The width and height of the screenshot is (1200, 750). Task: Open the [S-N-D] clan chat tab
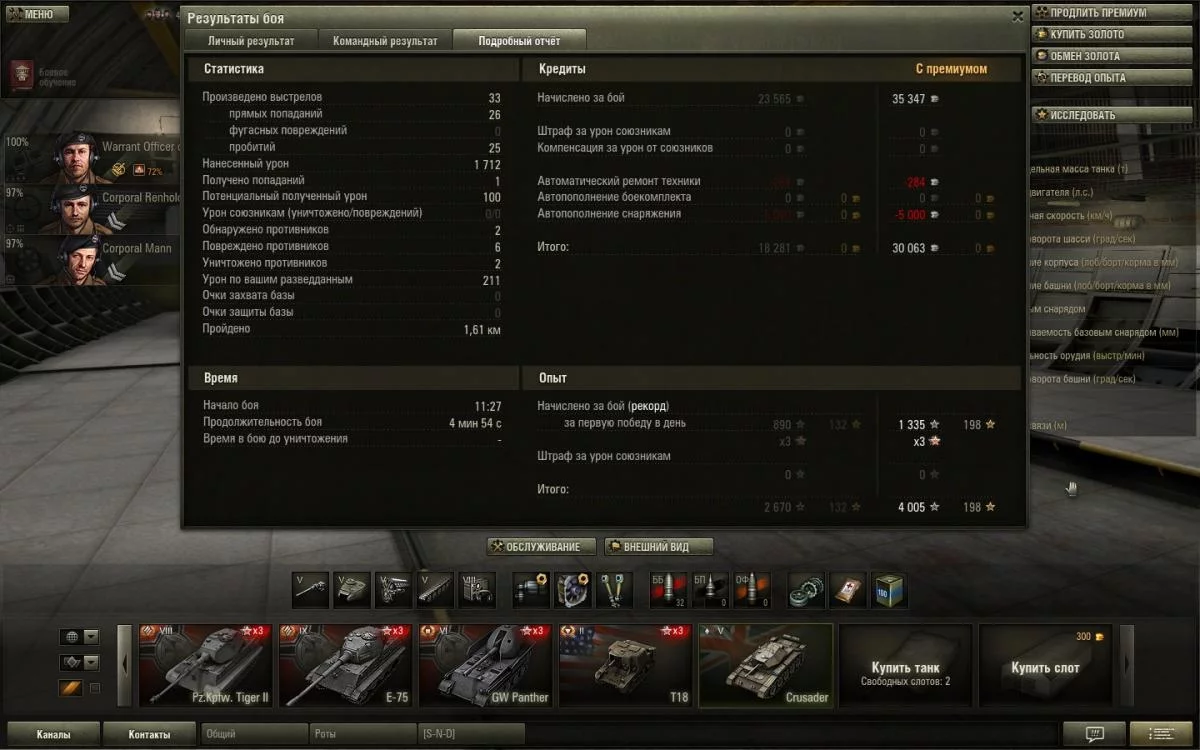click(472, 734)
